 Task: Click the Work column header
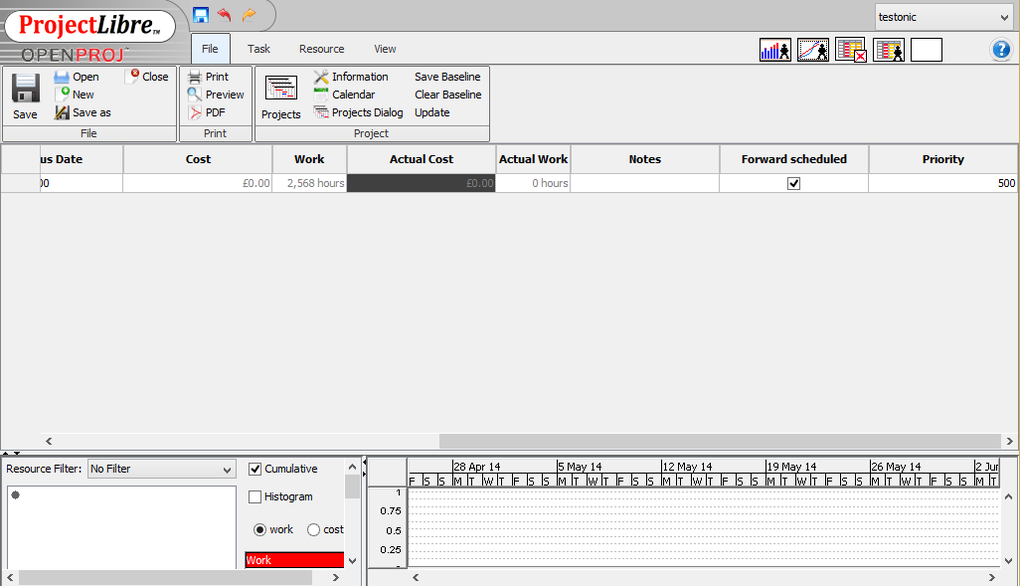[x=309, y=159]
